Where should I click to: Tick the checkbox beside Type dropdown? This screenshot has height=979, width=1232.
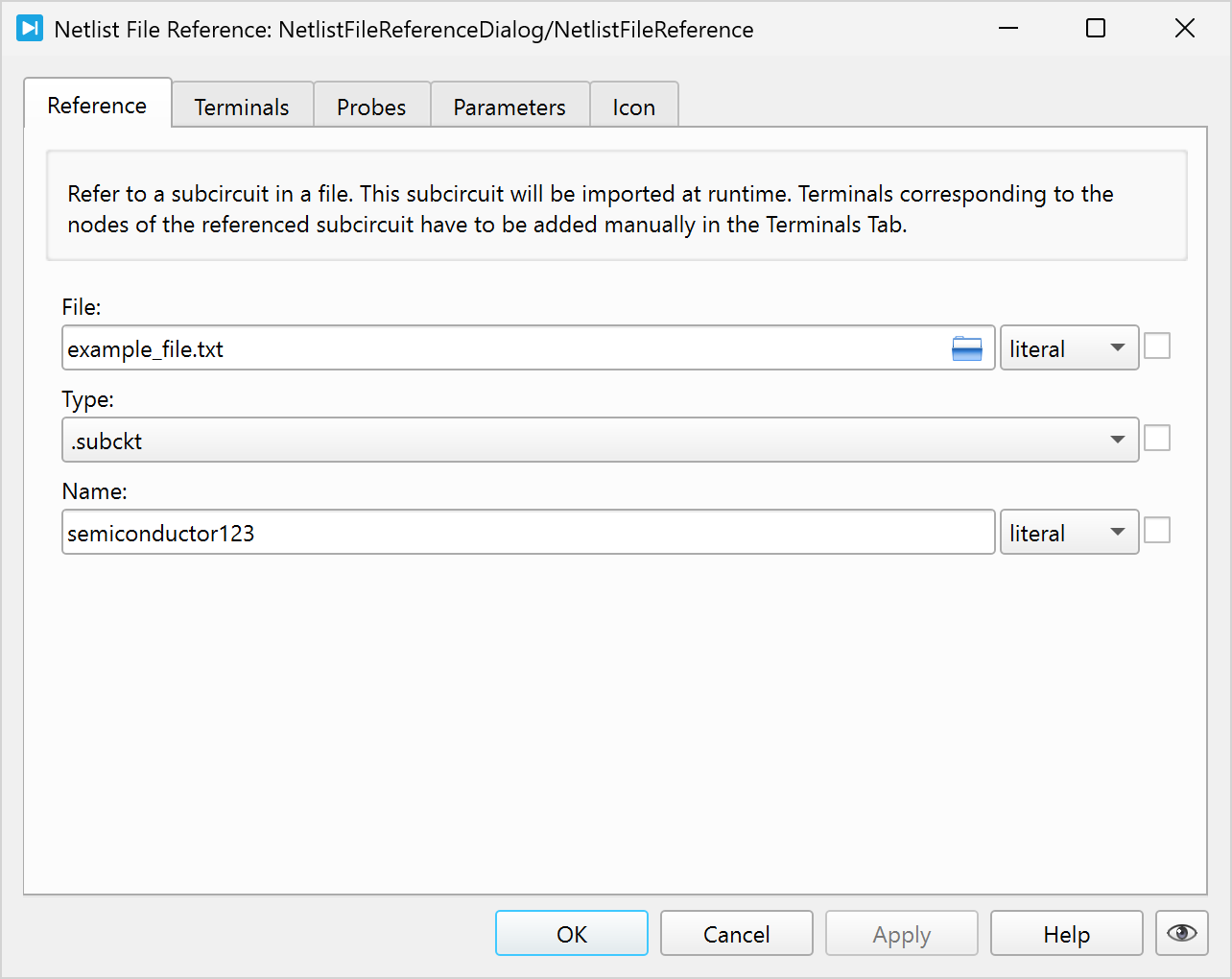click(x=1157, y=439)
